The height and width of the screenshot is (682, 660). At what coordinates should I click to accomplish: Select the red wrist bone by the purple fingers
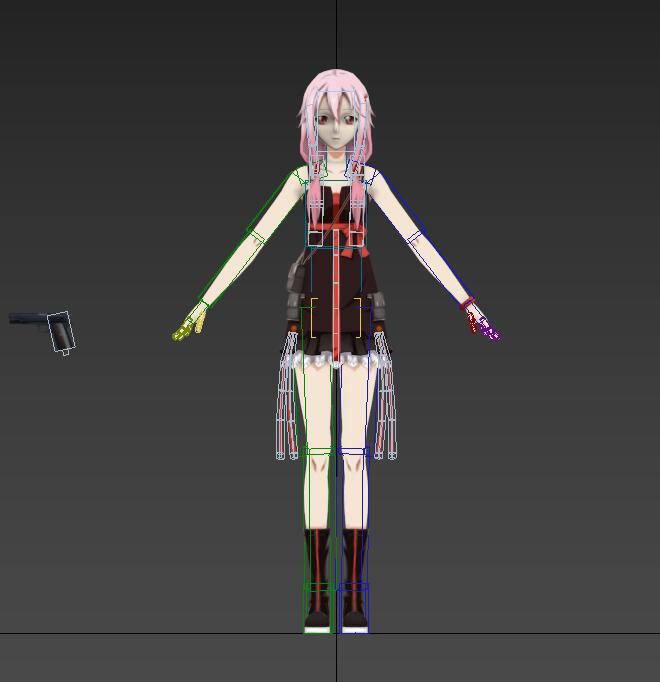point(470,314)
